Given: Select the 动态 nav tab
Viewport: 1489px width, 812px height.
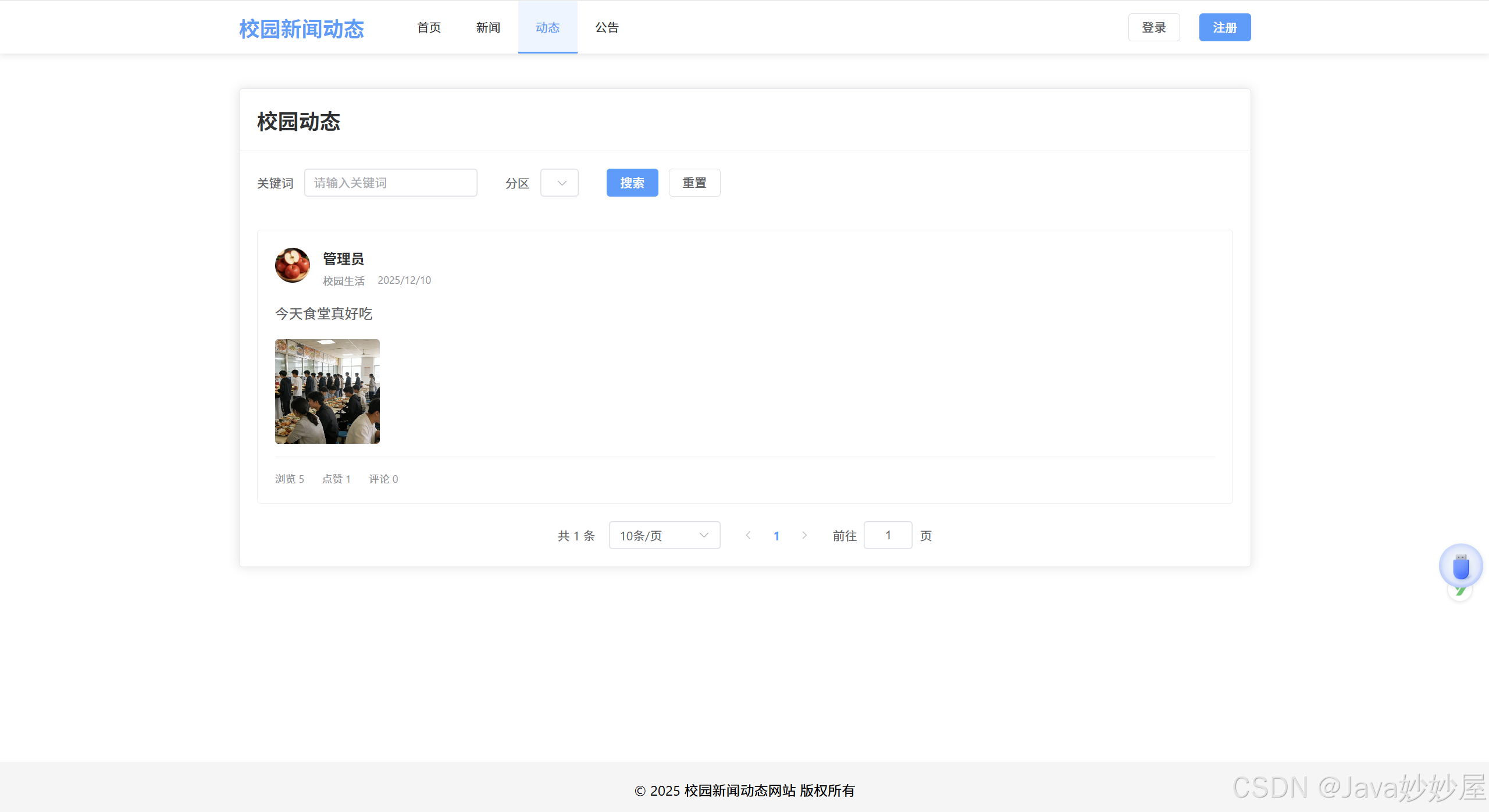Looking at the screenshot, I should pyautogui.click(x=547, y=27).
